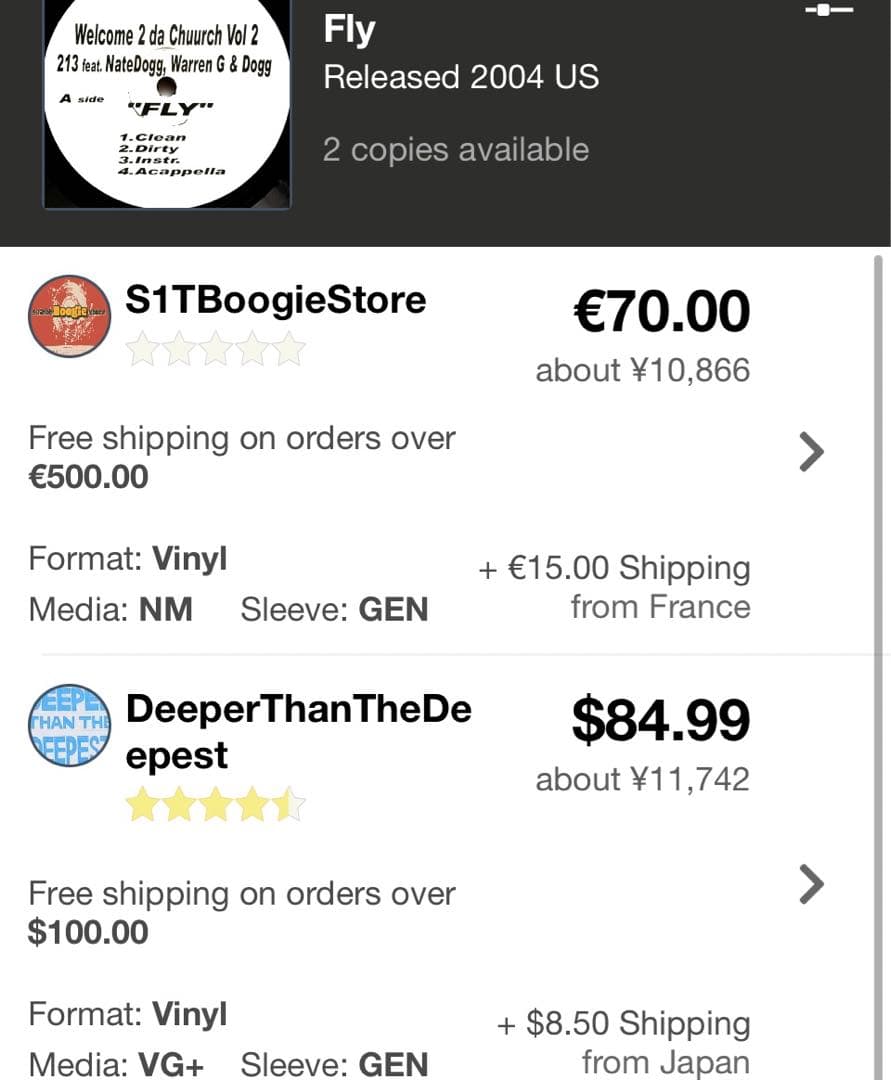Select the $84.99 price
This screenshot has height=1080, width=891.
point(661,720)
